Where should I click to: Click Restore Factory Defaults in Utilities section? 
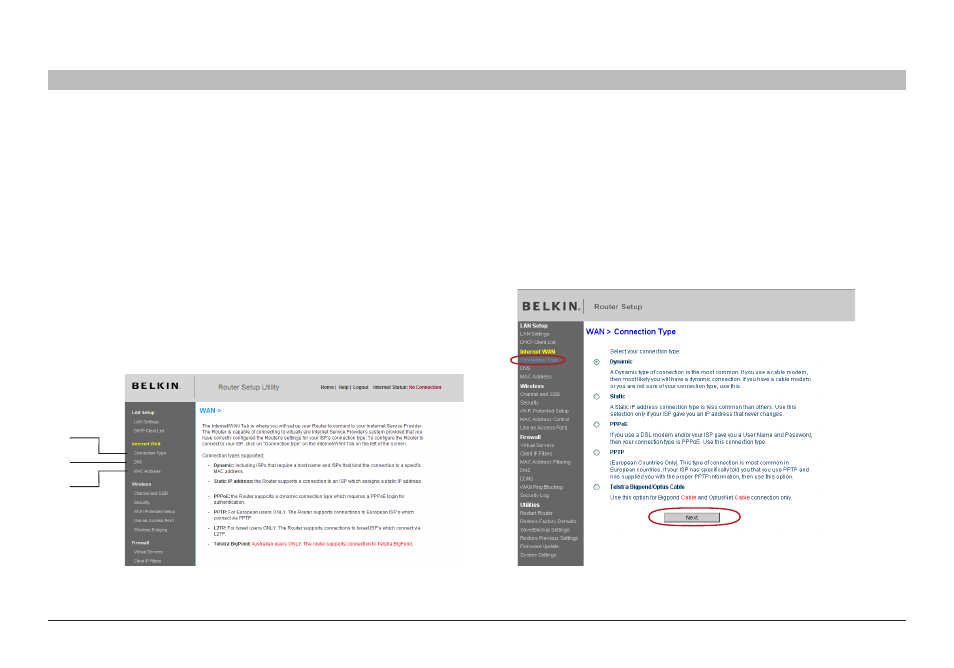(x=548, y=521)
